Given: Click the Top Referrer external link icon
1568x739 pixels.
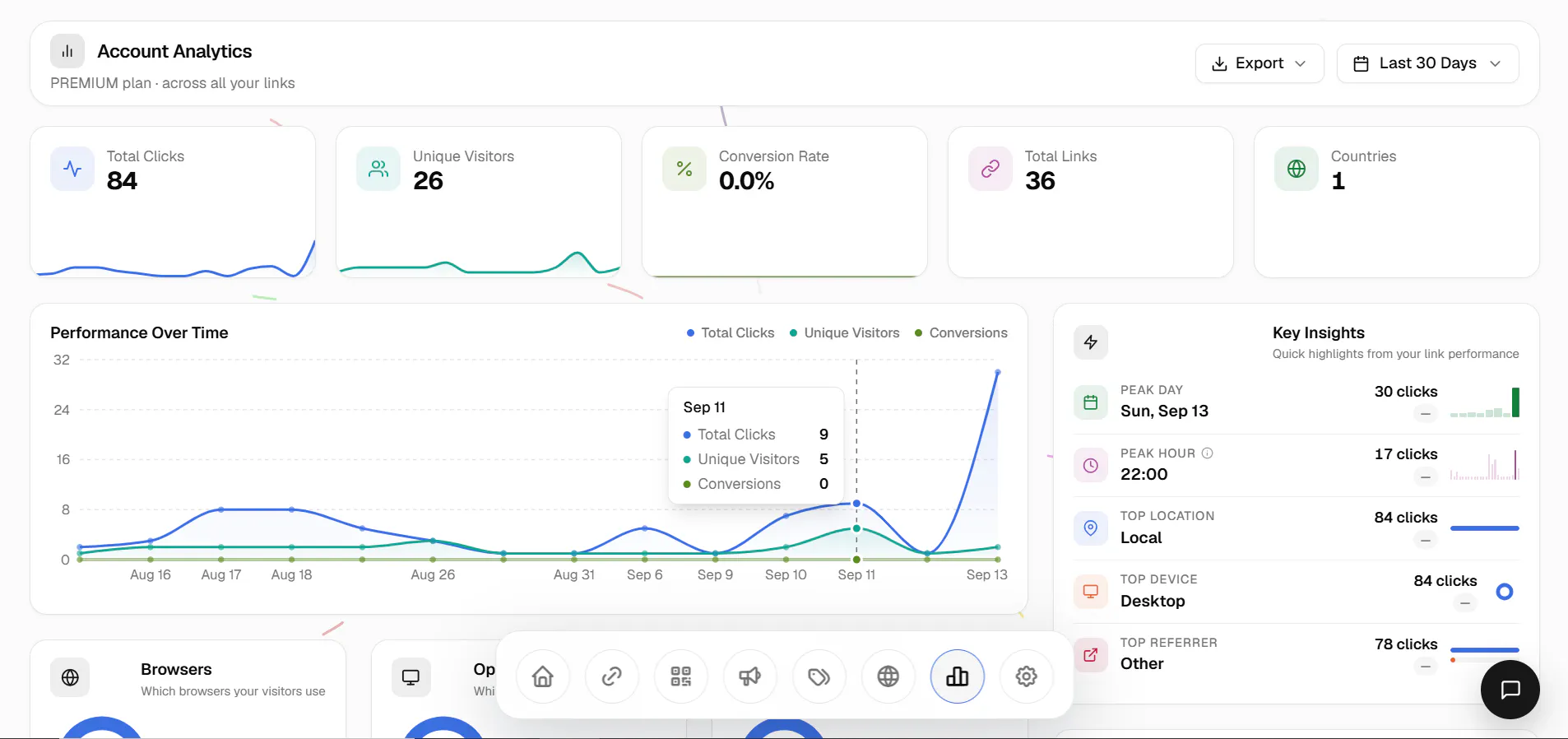Looking at the screenshot, I should [x=1091, y=655].
